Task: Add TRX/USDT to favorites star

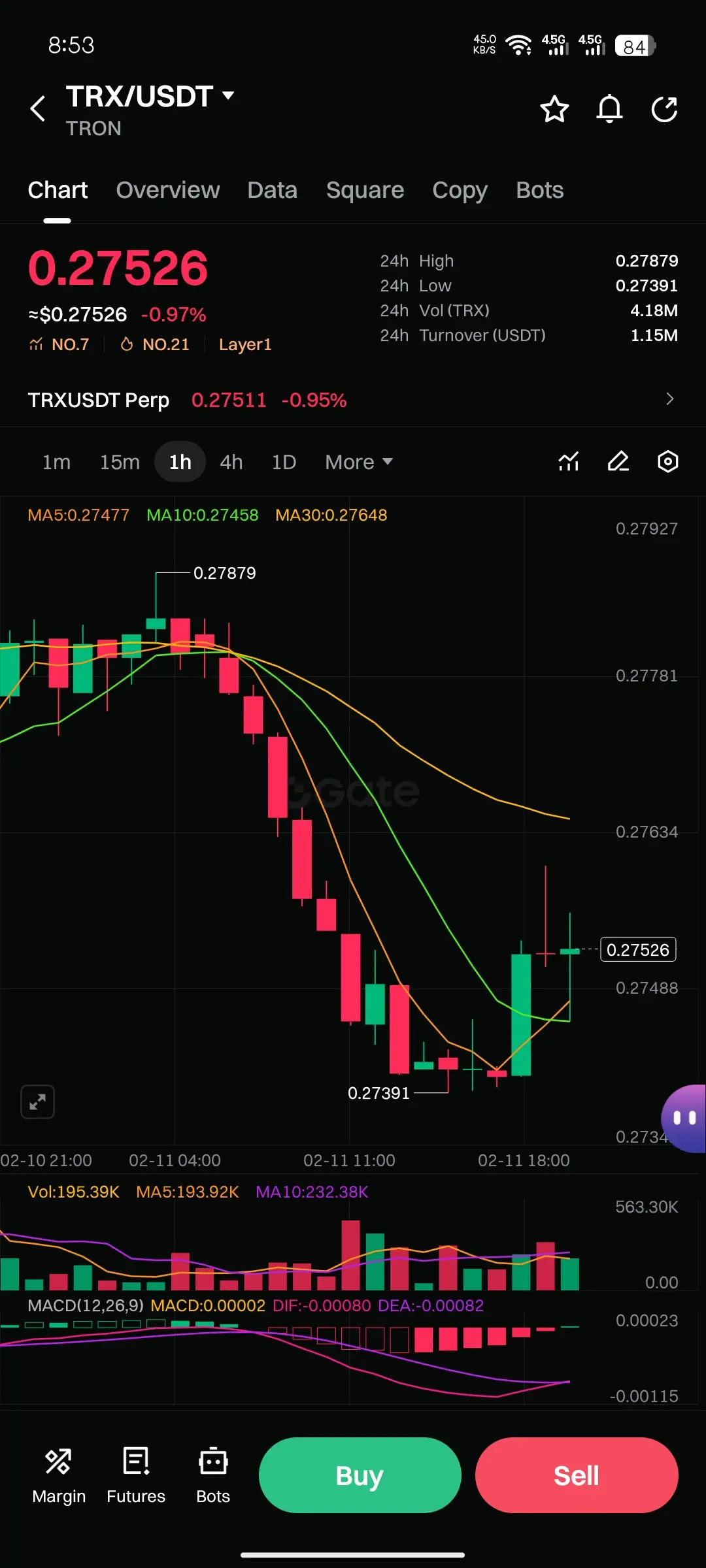Action: (554, 109)
